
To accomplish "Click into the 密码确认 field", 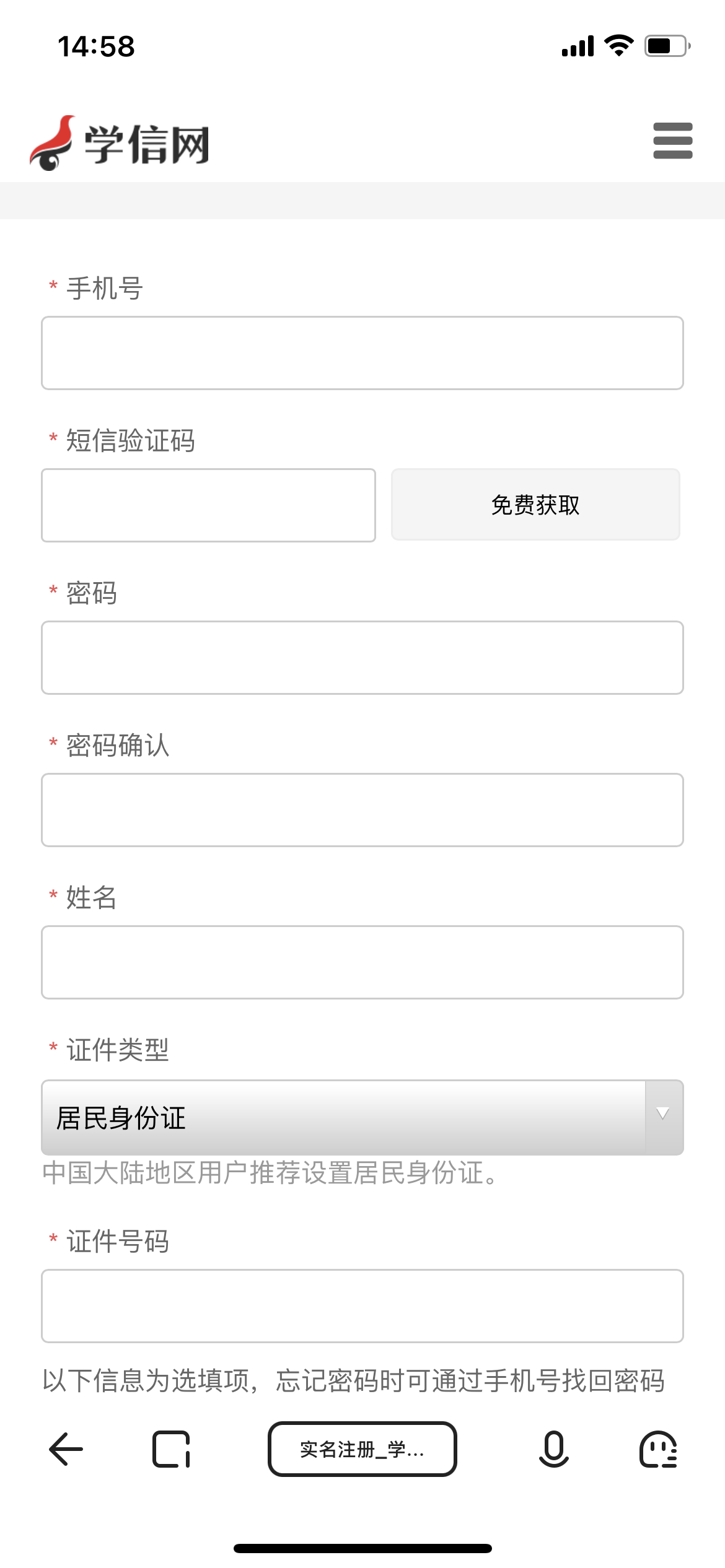I will pyautogui.click(x=362, y=810).
